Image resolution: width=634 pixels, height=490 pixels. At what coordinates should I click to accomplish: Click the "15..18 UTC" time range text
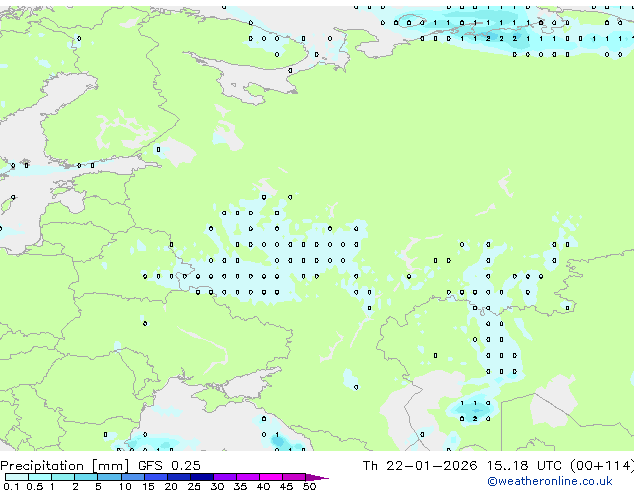pos(524,466)
